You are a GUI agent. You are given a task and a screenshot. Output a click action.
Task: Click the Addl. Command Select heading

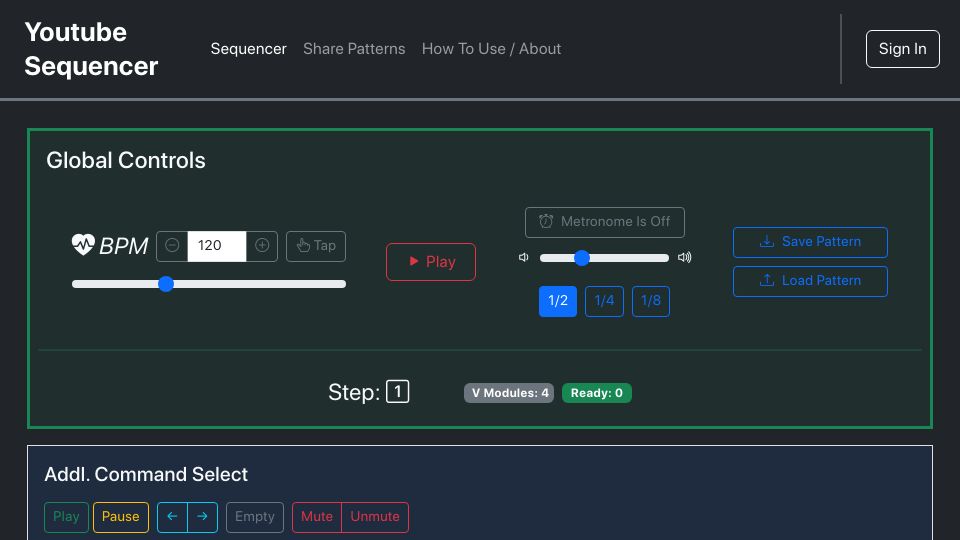tap(146, 474)
